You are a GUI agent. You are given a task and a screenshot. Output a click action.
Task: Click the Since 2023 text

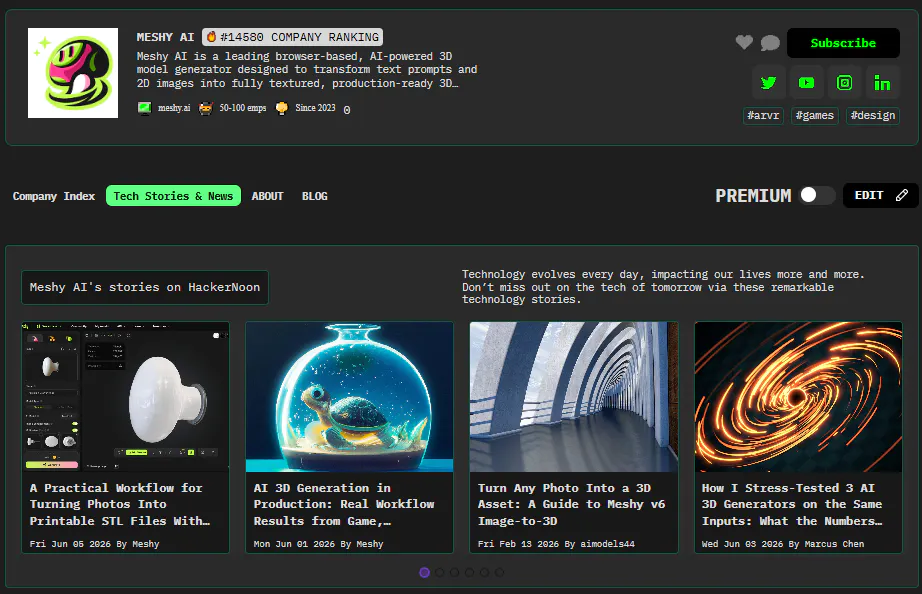315,108
